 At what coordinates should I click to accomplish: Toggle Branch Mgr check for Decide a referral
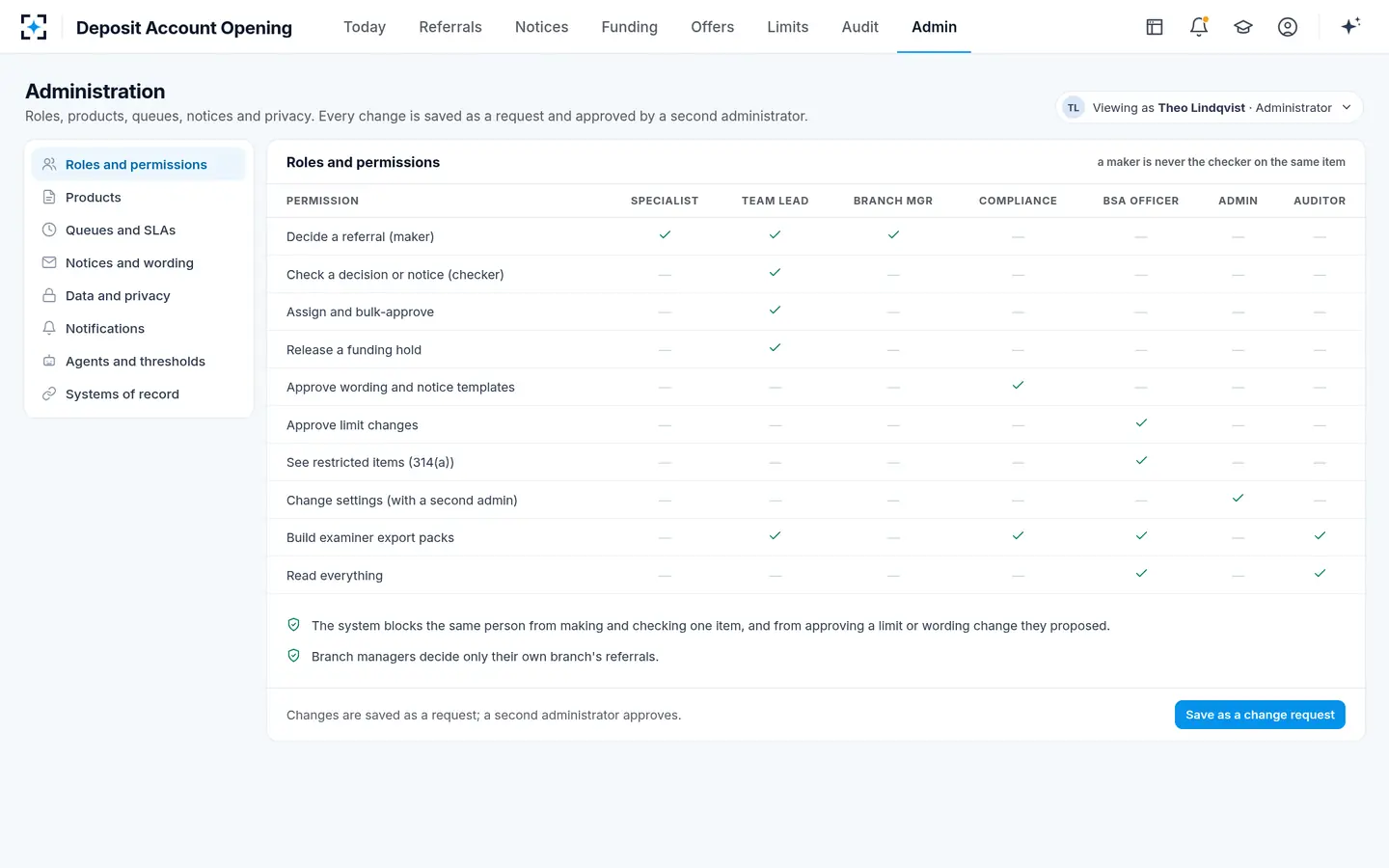[893, 234]
